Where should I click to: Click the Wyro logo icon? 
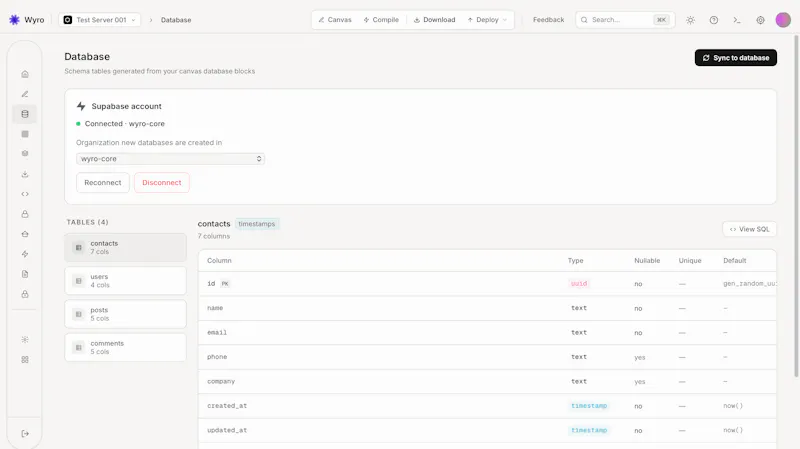tap(14, 20)
